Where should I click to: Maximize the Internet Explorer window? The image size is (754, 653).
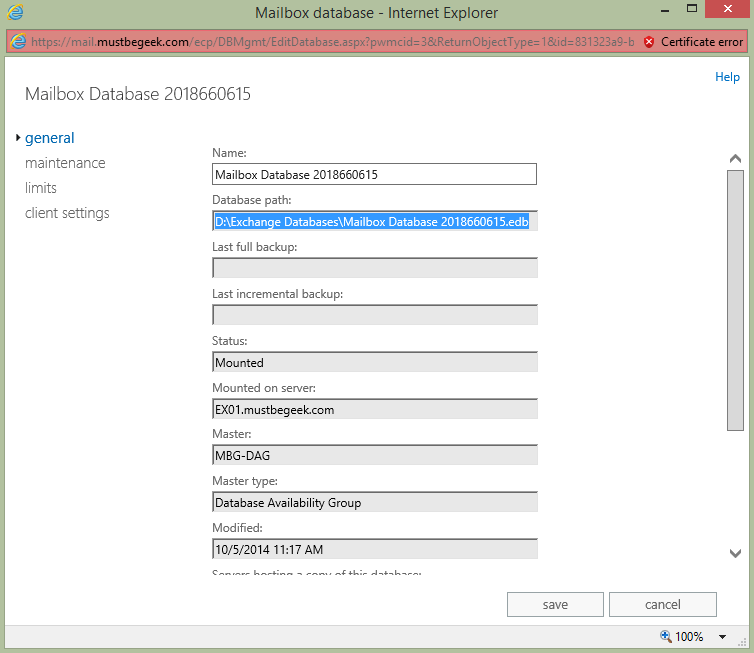point(692,9)
